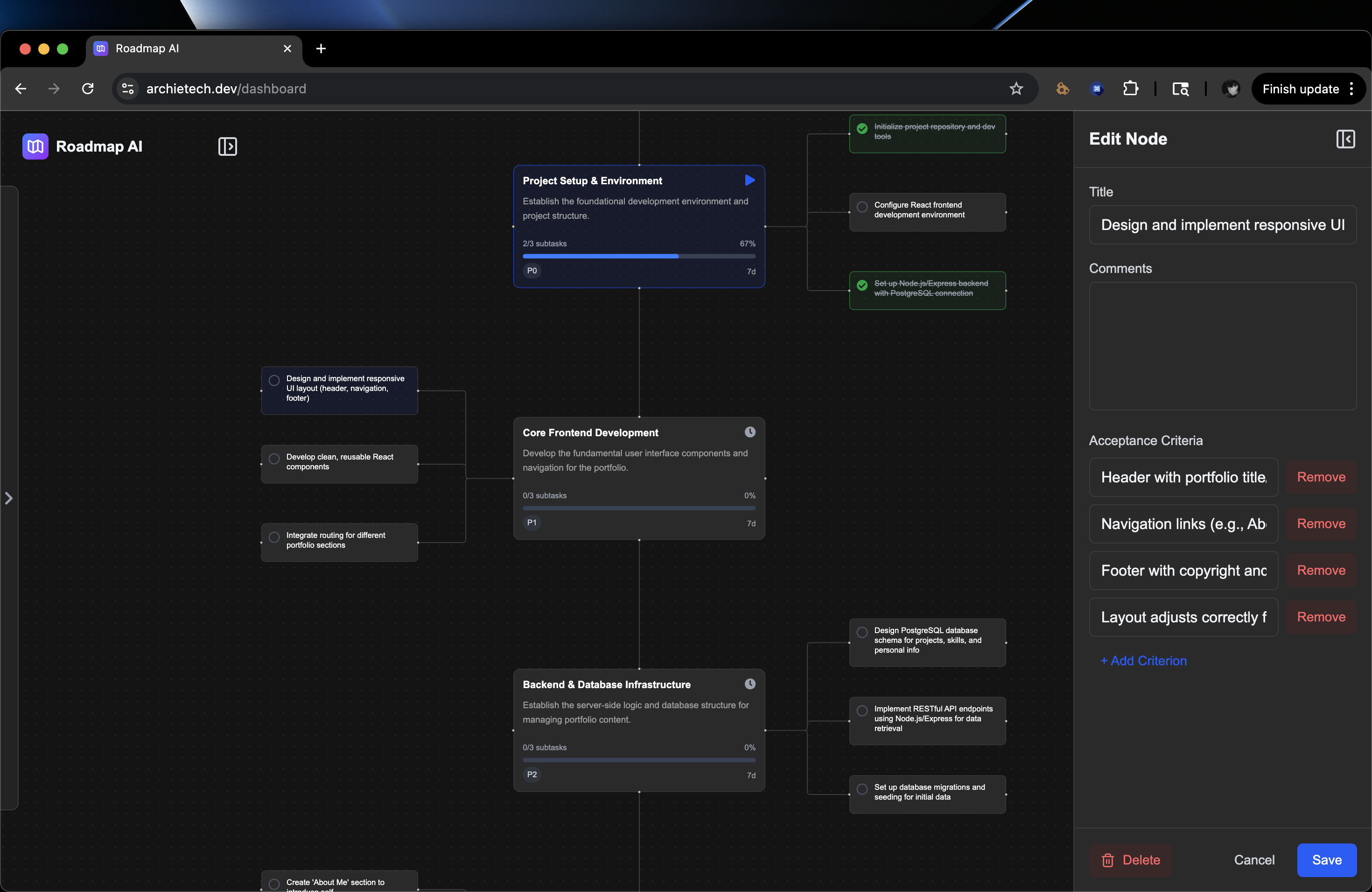Image resolution: width=1372 pixels, height=892 pixels.
Task: Bookmark this page with the star icon
Action: coord(1016,89)
